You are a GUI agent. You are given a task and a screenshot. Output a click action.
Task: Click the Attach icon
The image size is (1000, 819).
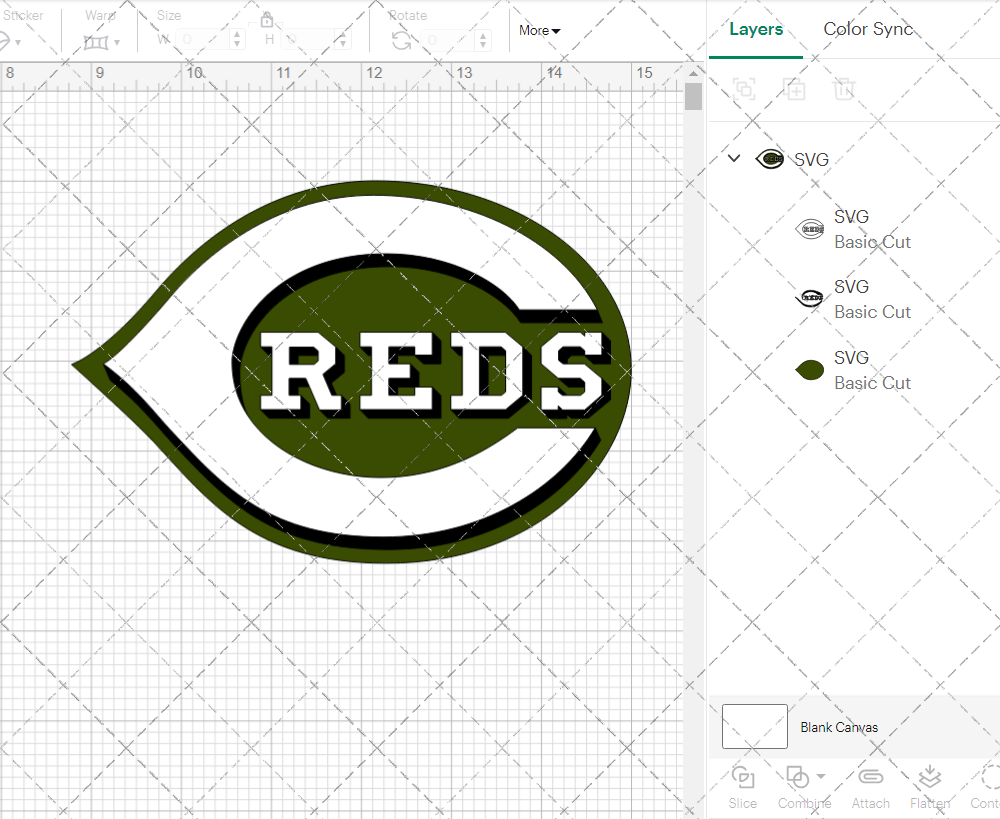coord(871,777)
